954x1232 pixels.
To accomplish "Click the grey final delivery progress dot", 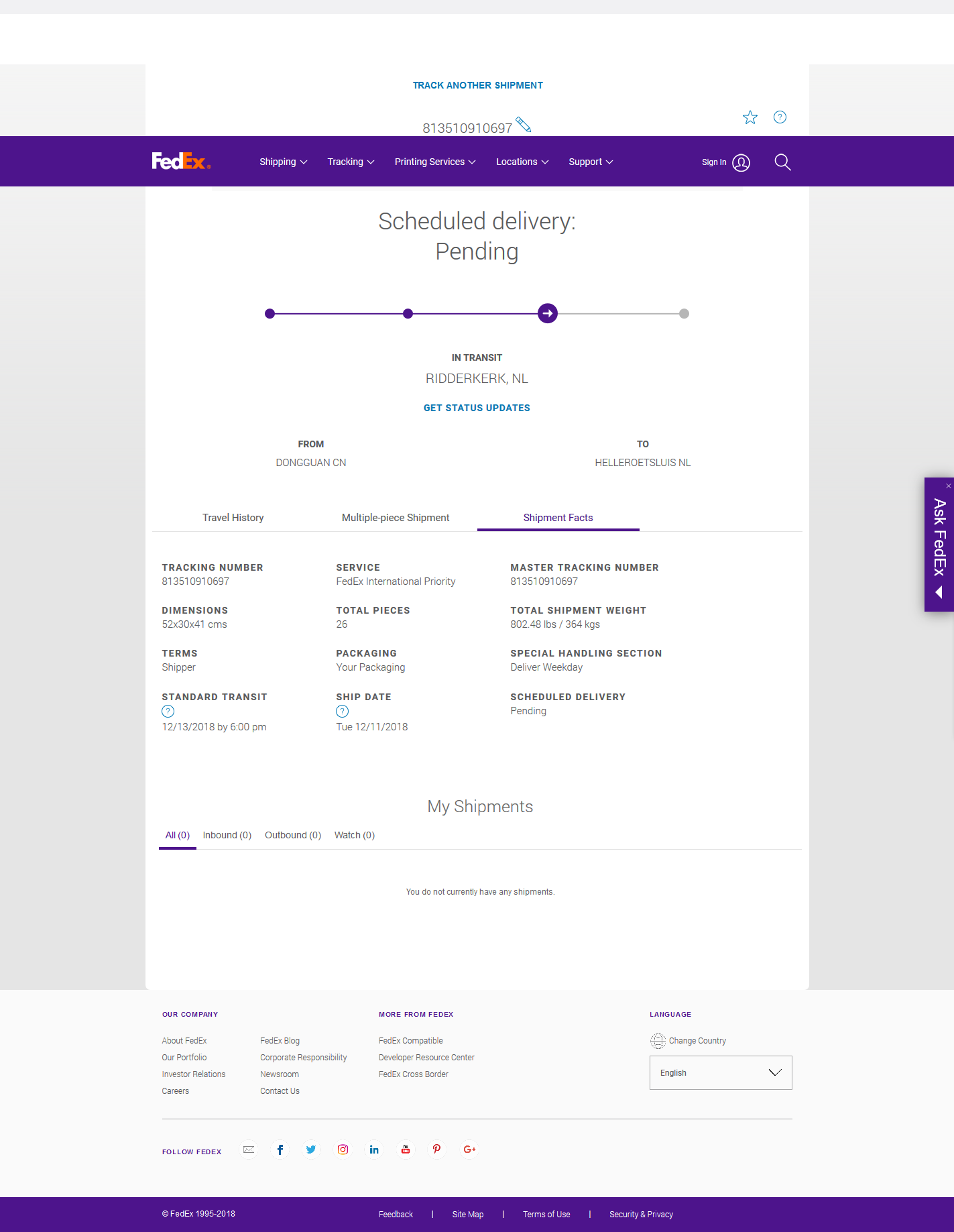I will [x=684, y=313].
